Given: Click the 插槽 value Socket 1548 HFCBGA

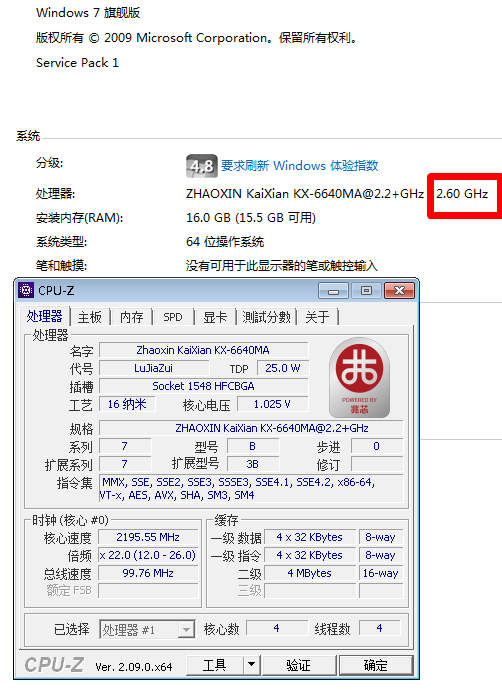Looking at the screenshot, I should pyautogui.click(x=204, y=386).
